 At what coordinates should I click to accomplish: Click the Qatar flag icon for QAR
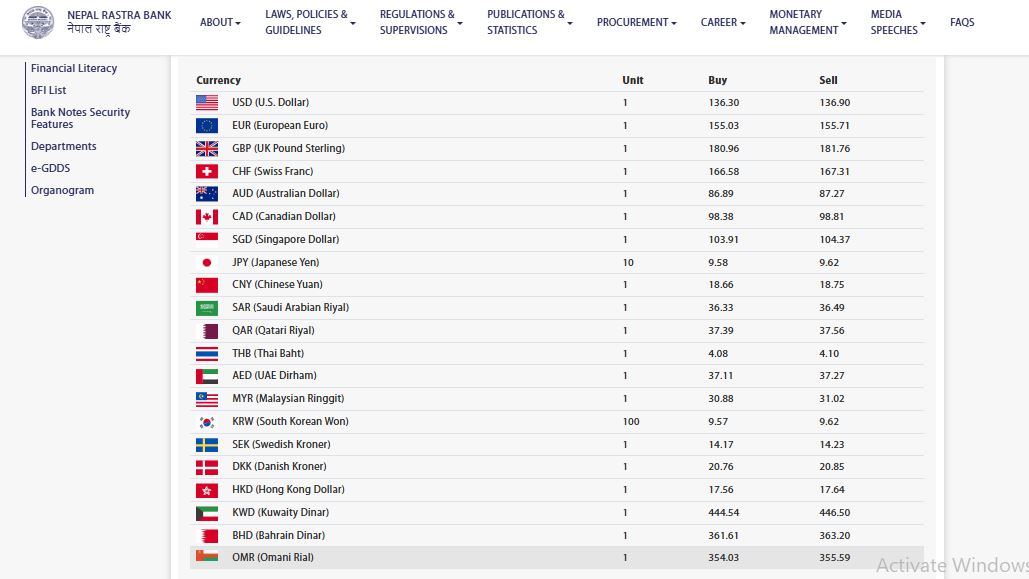pos(207,331)
